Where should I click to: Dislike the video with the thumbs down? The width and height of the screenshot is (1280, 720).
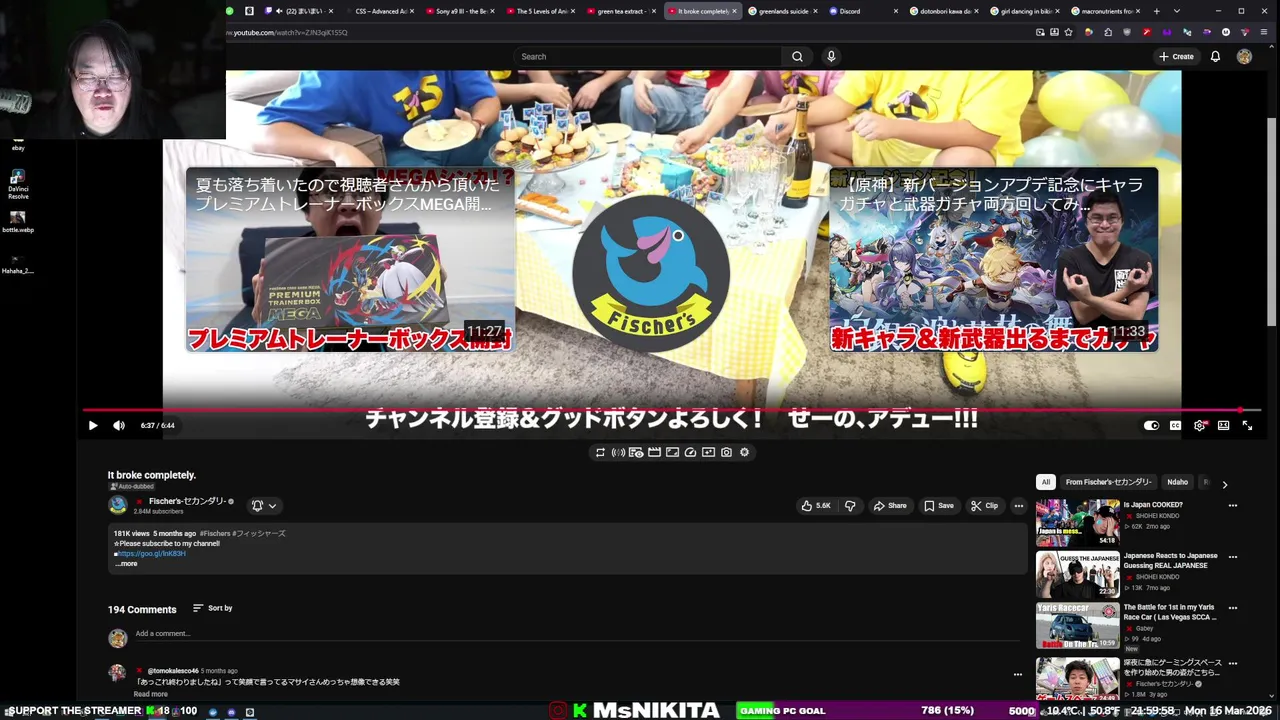pyautogui.click(x=850, y=506)
